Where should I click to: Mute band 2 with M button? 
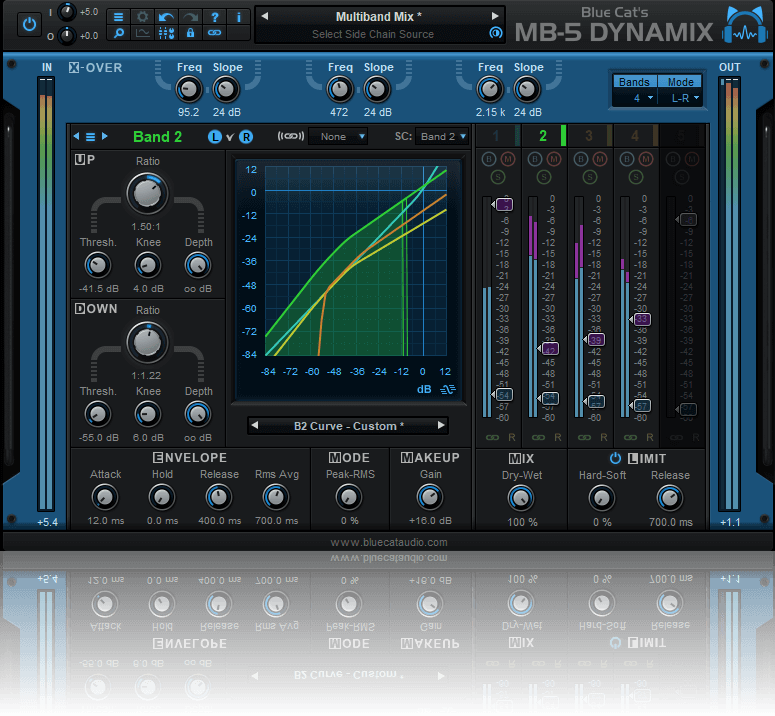click(x=552, y=160)
